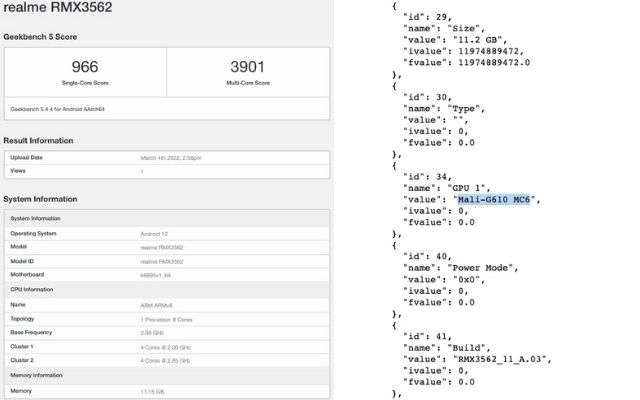Click the JSON value "0x0"
This screenshot has width=640, height=400.
[x=467, y=280]
